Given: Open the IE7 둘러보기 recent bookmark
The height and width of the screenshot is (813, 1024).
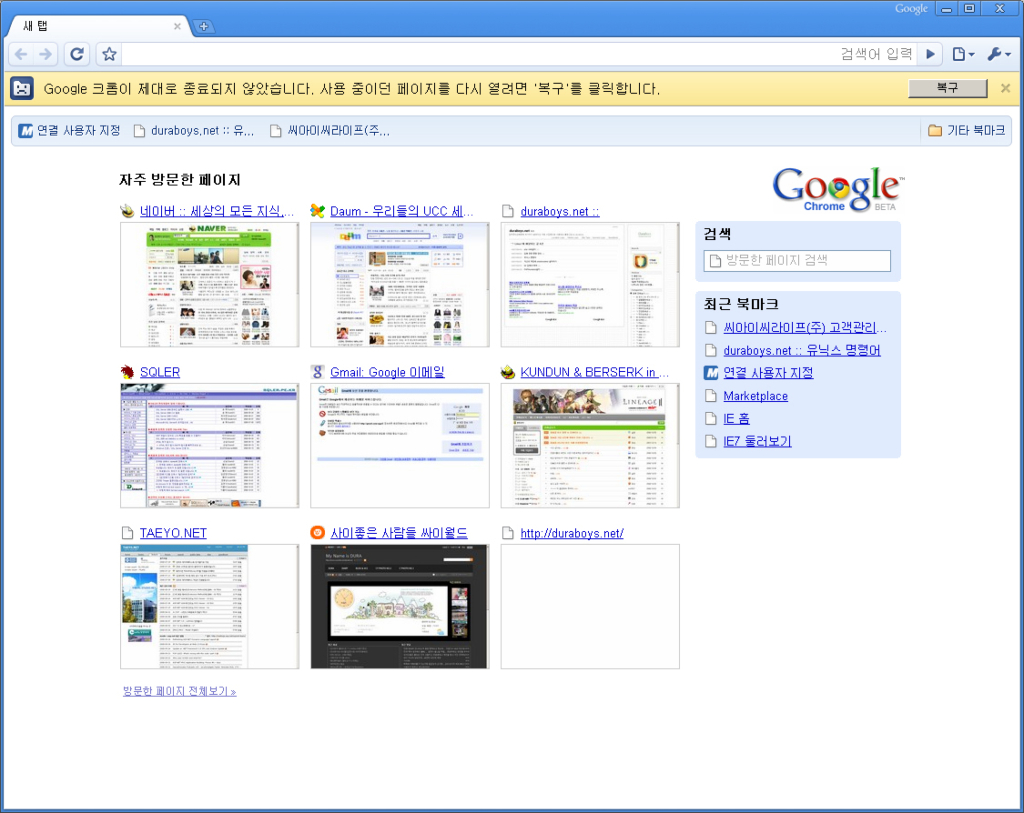Looking at the screenshot, I should click(758, 441).
